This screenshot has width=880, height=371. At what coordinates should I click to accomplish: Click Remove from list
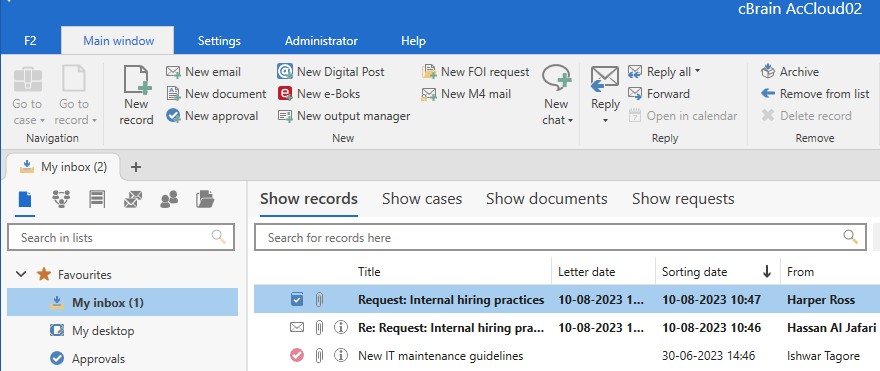click(815, 94)
